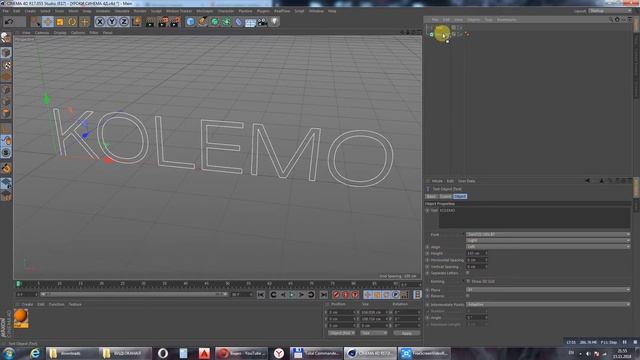The image size is (640, 360).
Task: Open the Font family dropdown
Action: [x=548, y=234]
